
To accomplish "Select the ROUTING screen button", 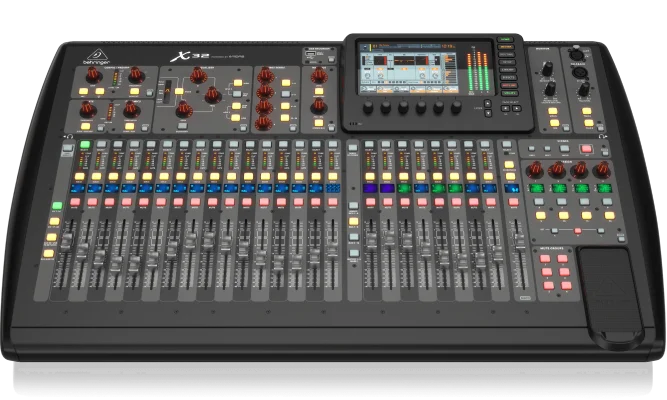I will point(507,54).
